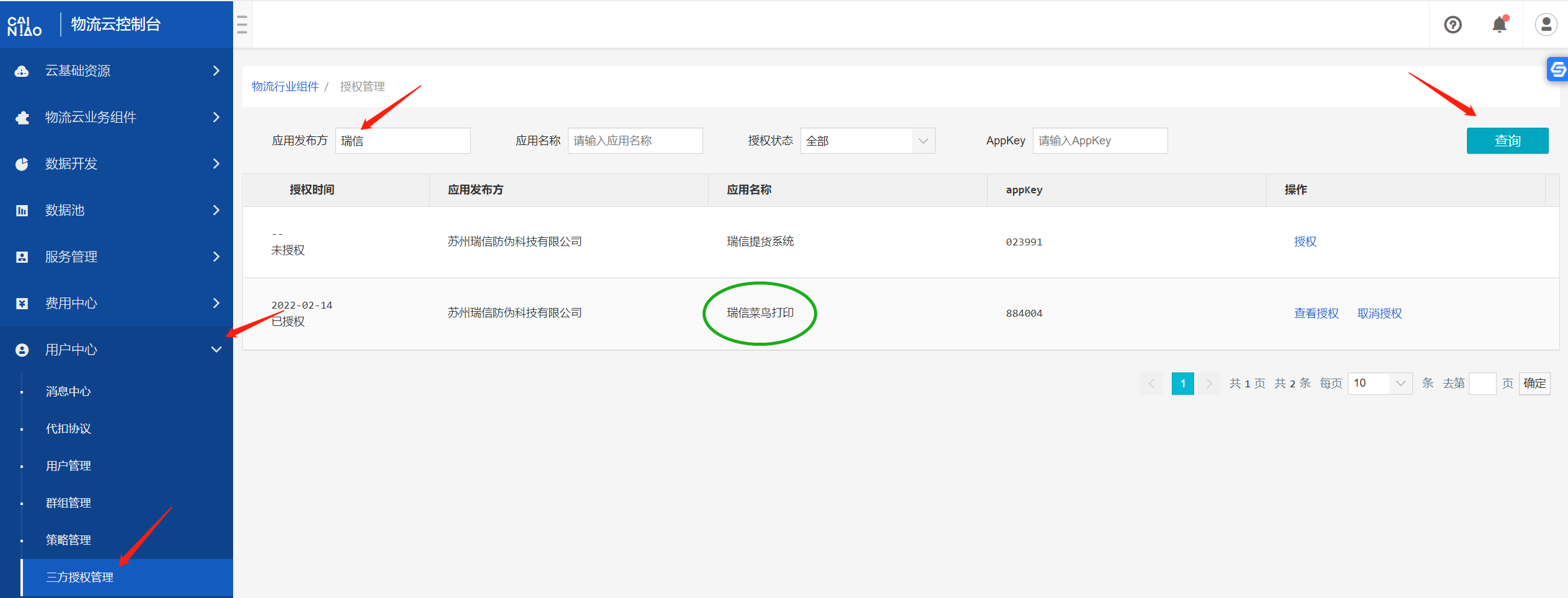Click the puzzle icon for 物流云业务组件
The width and height of the screenshot is (1568, 598).
coord(22,118)
